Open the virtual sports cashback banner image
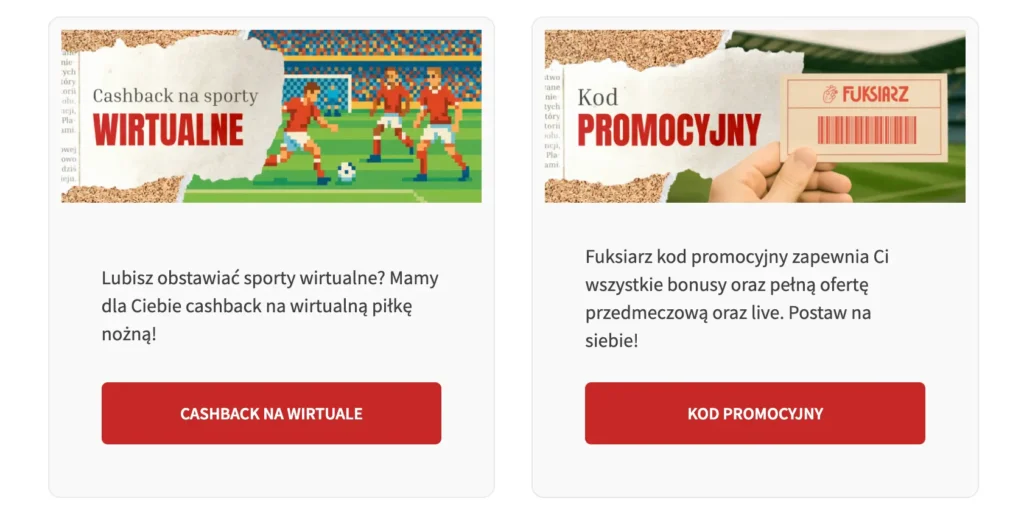 271,116
